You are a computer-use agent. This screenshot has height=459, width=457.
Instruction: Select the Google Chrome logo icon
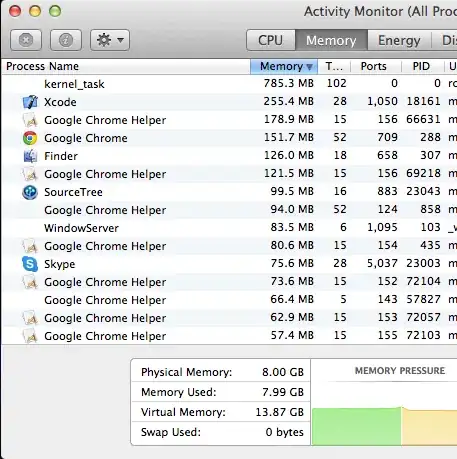pos(30,138)
